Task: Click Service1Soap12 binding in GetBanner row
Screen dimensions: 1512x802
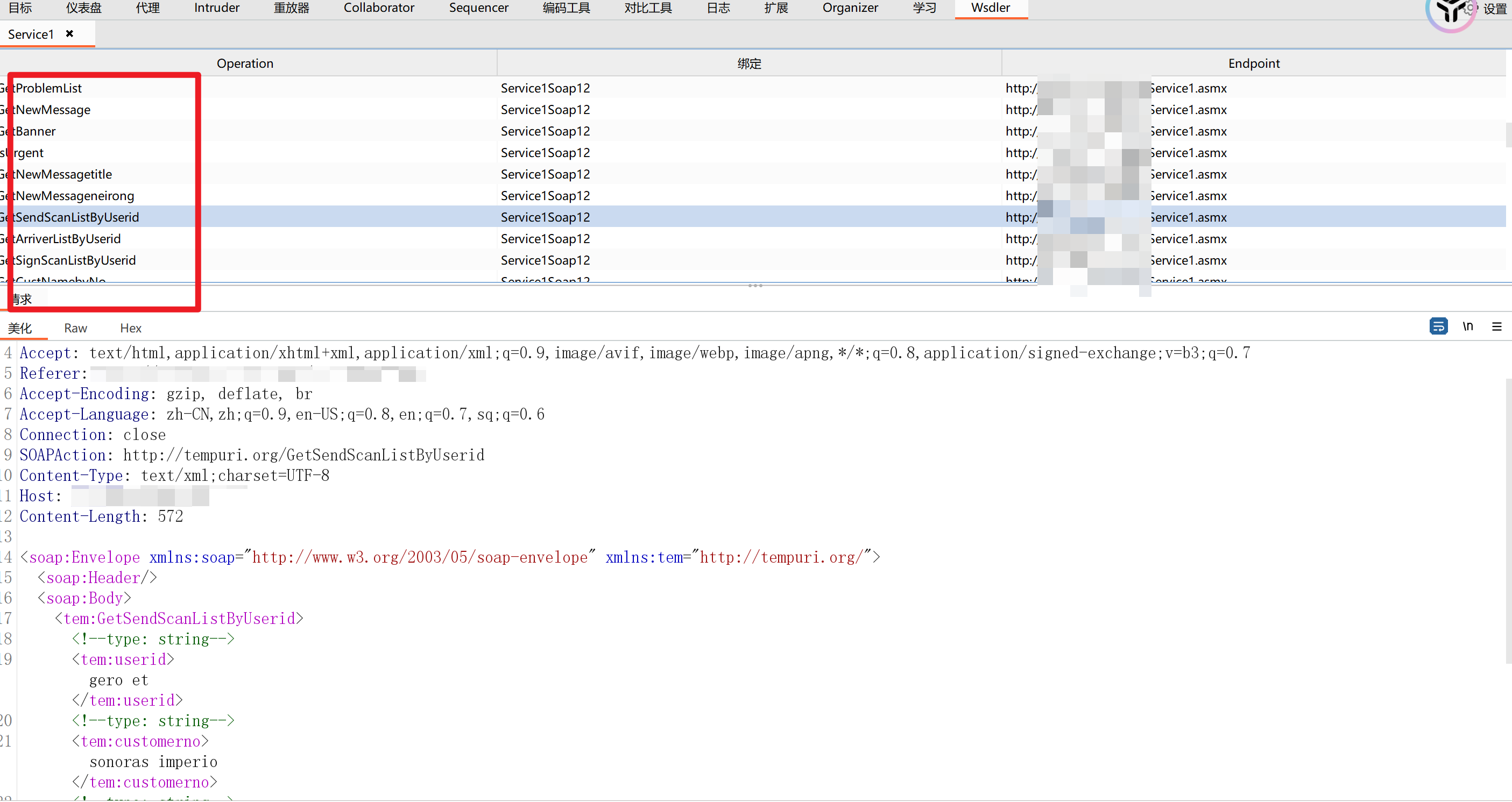Action: point(545,131)
